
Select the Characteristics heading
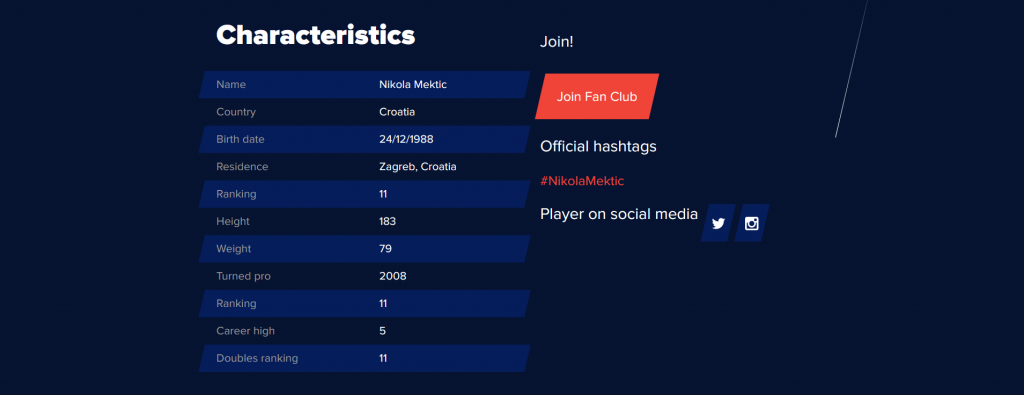click(315, 35)
